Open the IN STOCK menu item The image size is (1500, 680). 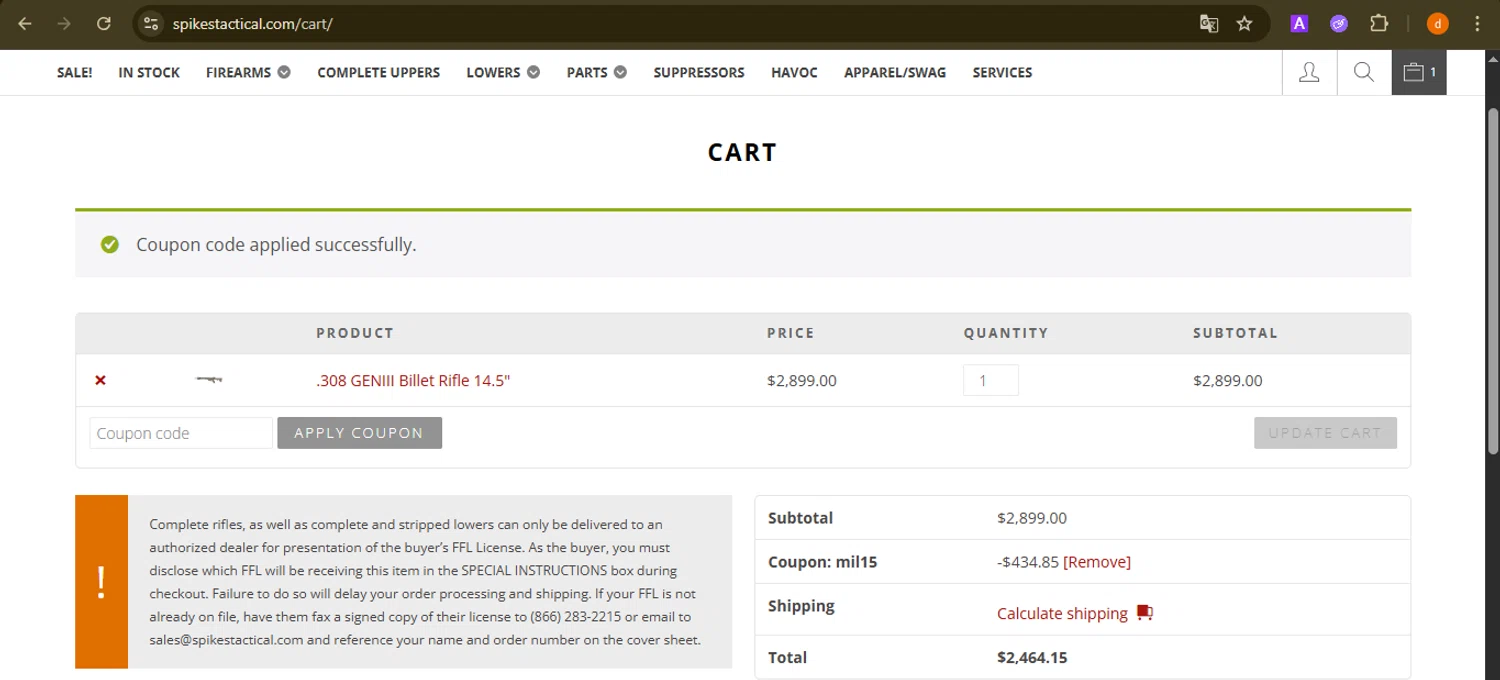click(x=149, y=72)
